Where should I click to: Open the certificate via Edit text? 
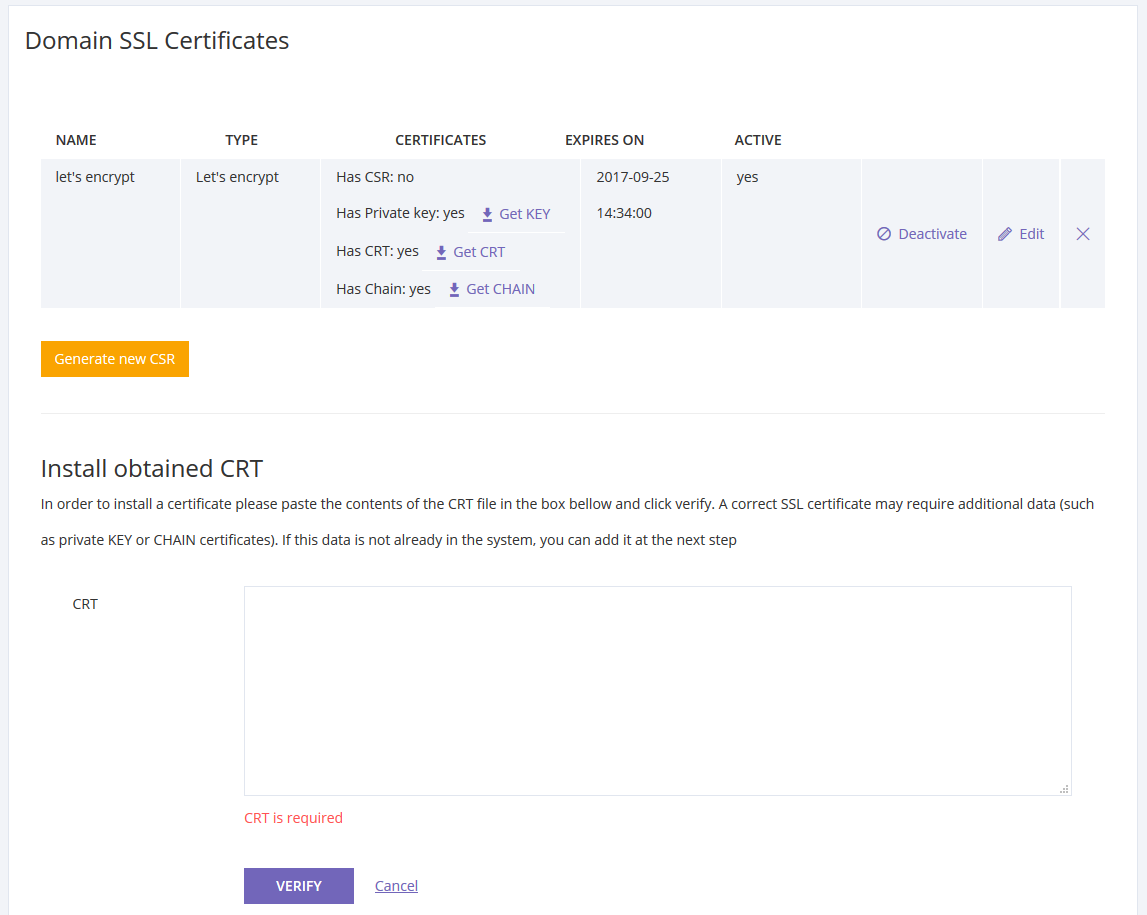1032,234
